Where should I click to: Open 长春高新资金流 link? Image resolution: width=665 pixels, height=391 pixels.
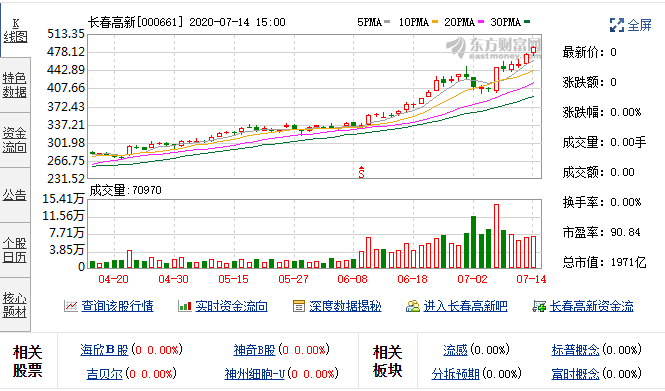[592, 306]
